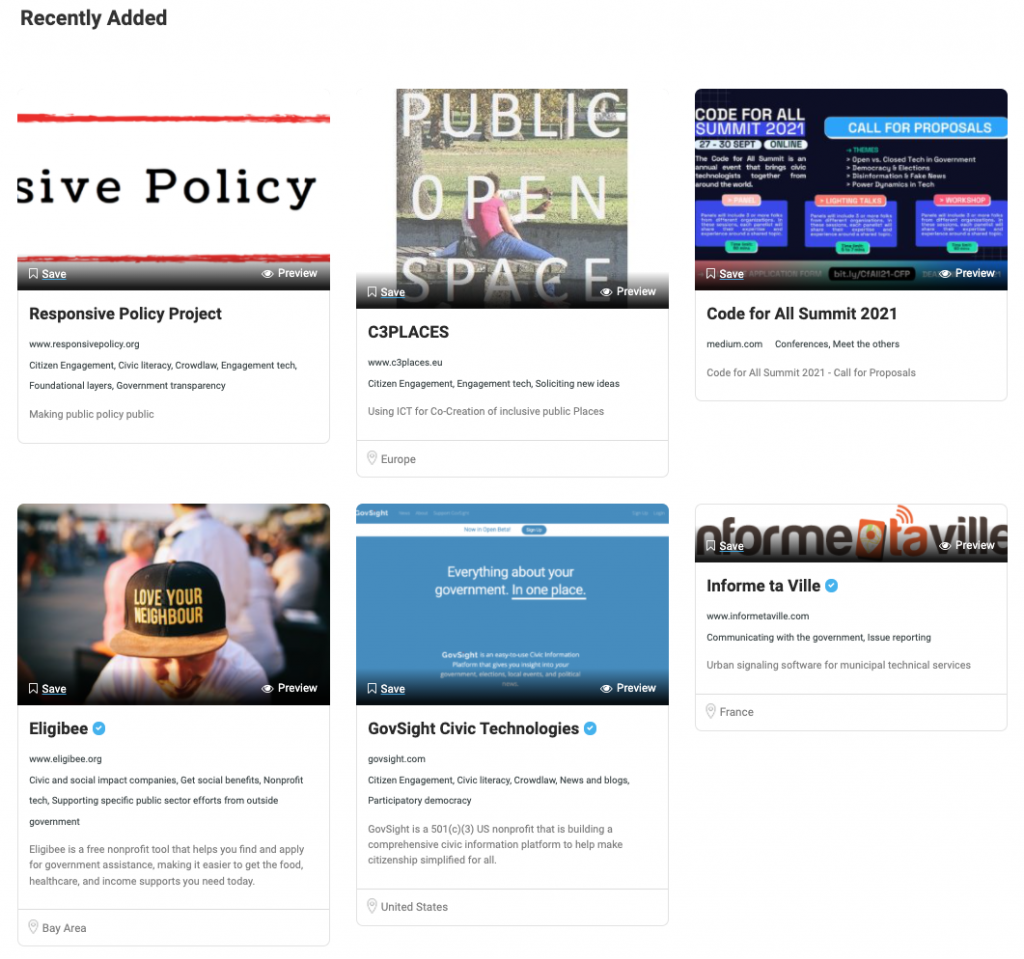Image resolution: width=1024 pixels, height=959 pixels.
Task: Click the Recently Added heading
Action: click(x=93, y=18)
